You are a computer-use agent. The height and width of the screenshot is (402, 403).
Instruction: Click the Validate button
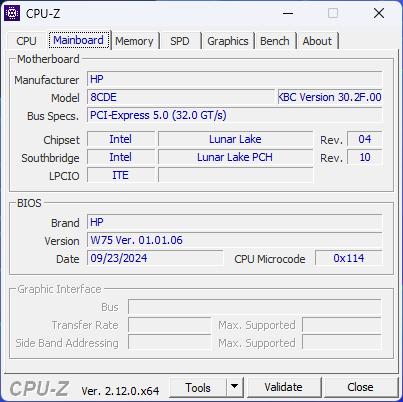284,387
